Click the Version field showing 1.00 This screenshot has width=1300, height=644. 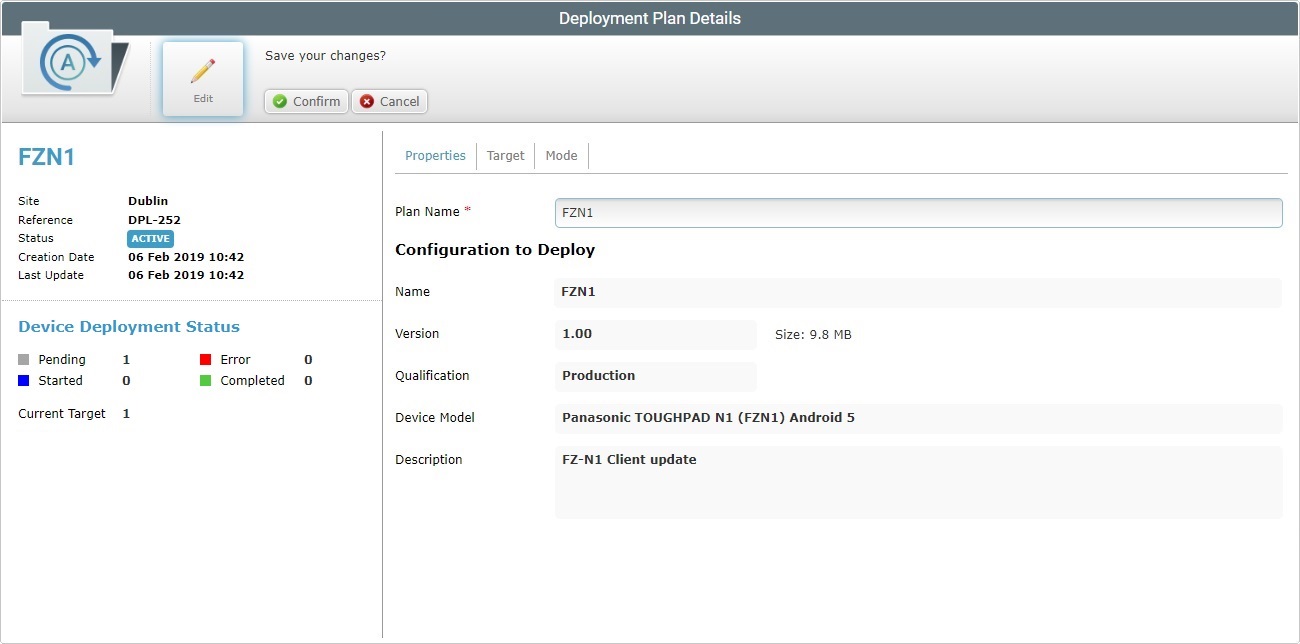[x=656, y=333]
